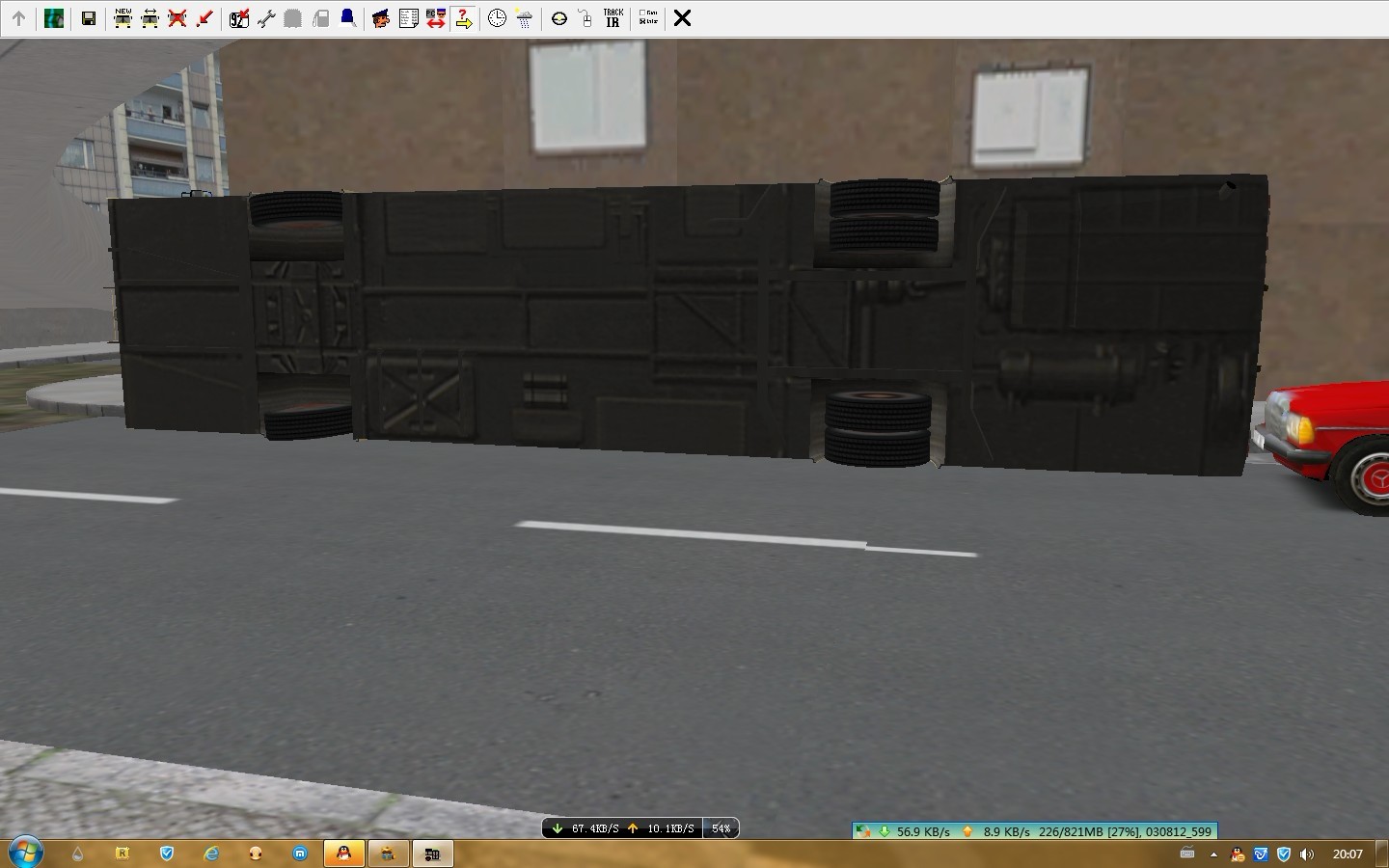Open the 92 timetable icon
The image size is (1389, 868).
[238, 18]
